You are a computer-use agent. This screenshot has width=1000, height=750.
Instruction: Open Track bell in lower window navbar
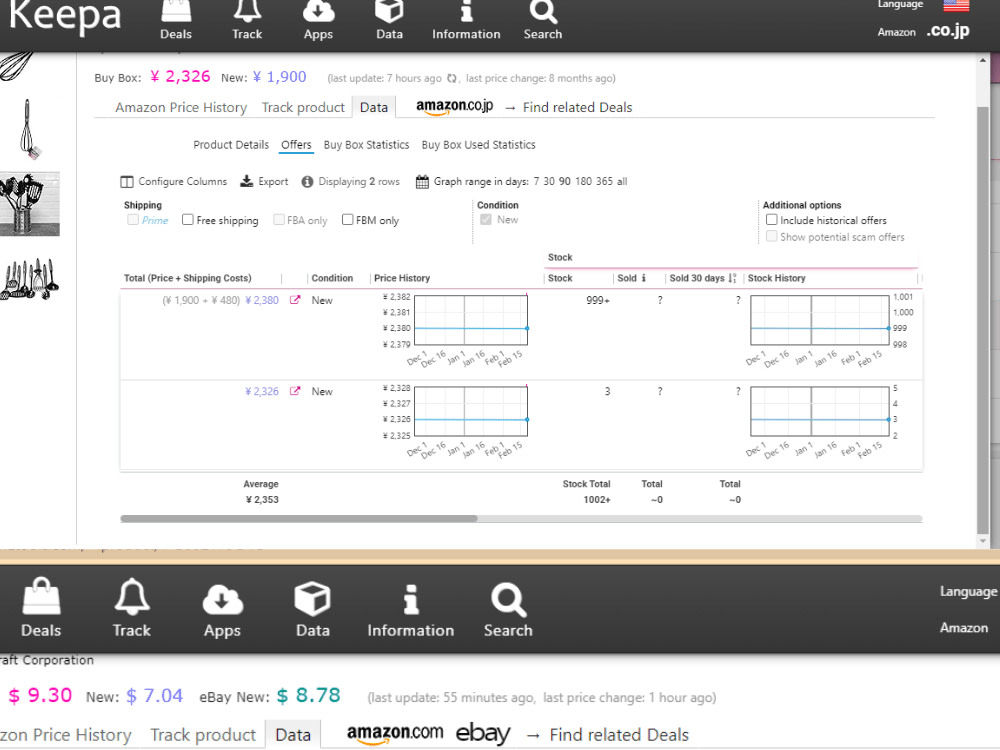click(132, 607)
